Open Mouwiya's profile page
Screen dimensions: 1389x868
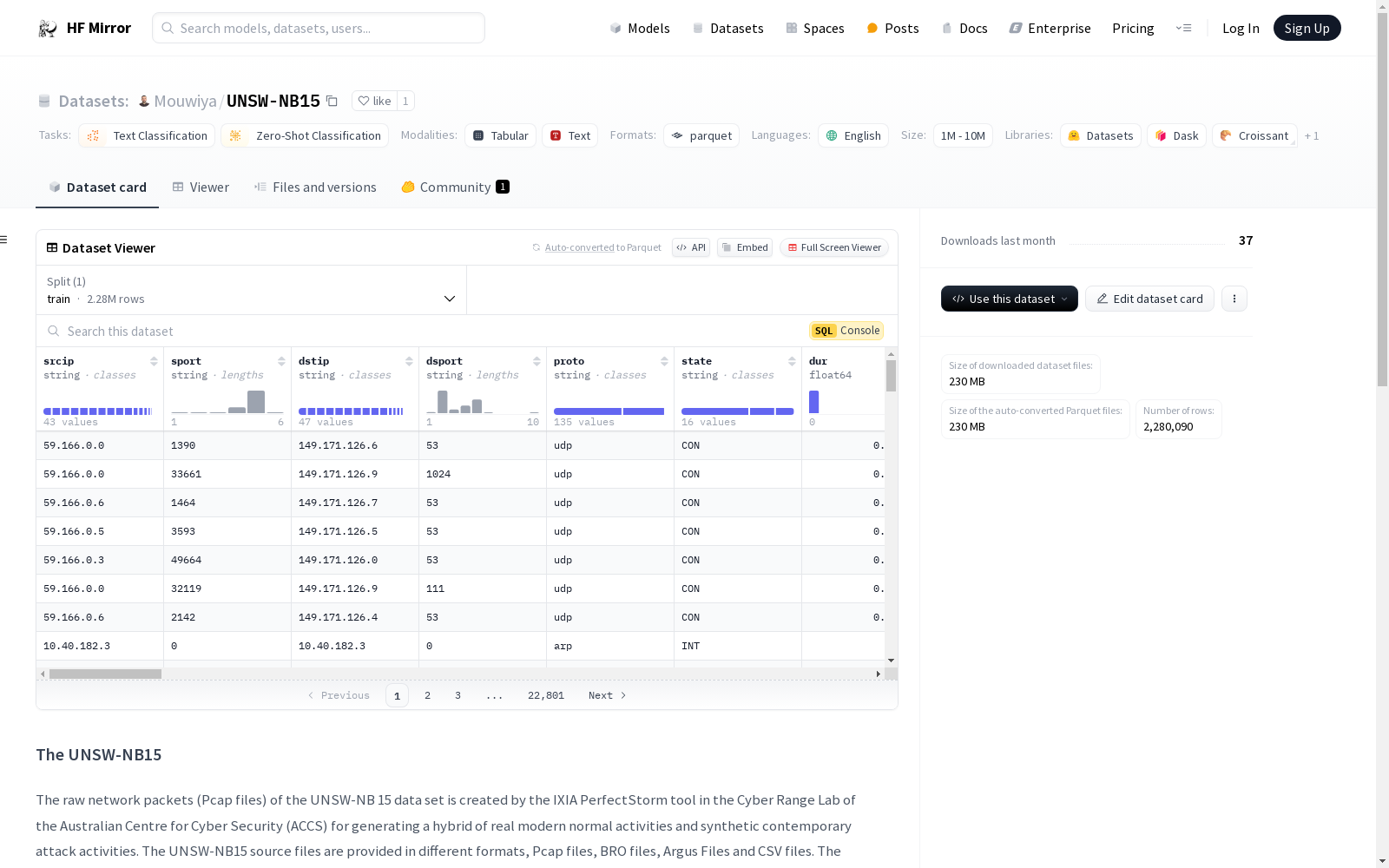[x=185, y=101]
